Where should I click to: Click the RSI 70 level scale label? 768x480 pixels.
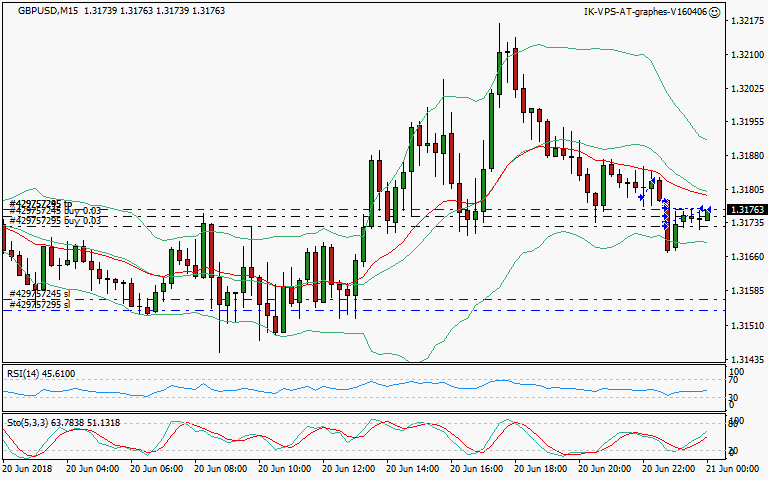coord(733,381)
